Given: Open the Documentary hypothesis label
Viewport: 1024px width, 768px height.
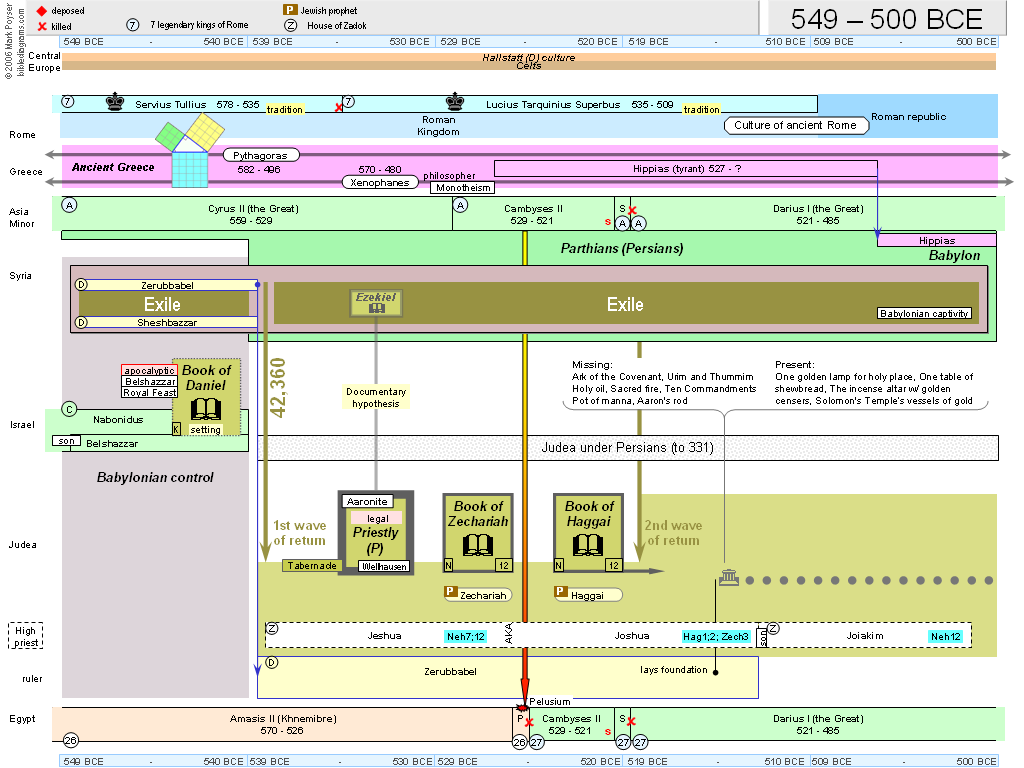Looking at the screenshot, I should (x=376, y=397).
